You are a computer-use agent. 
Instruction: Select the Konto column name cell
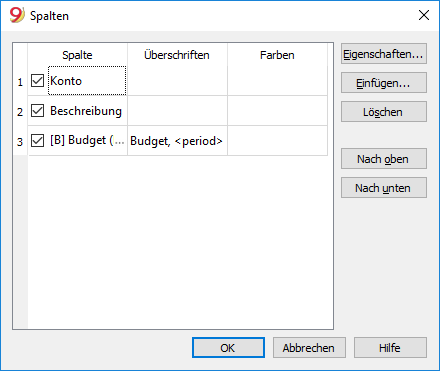pyautogui.click(x=87, y=81)
